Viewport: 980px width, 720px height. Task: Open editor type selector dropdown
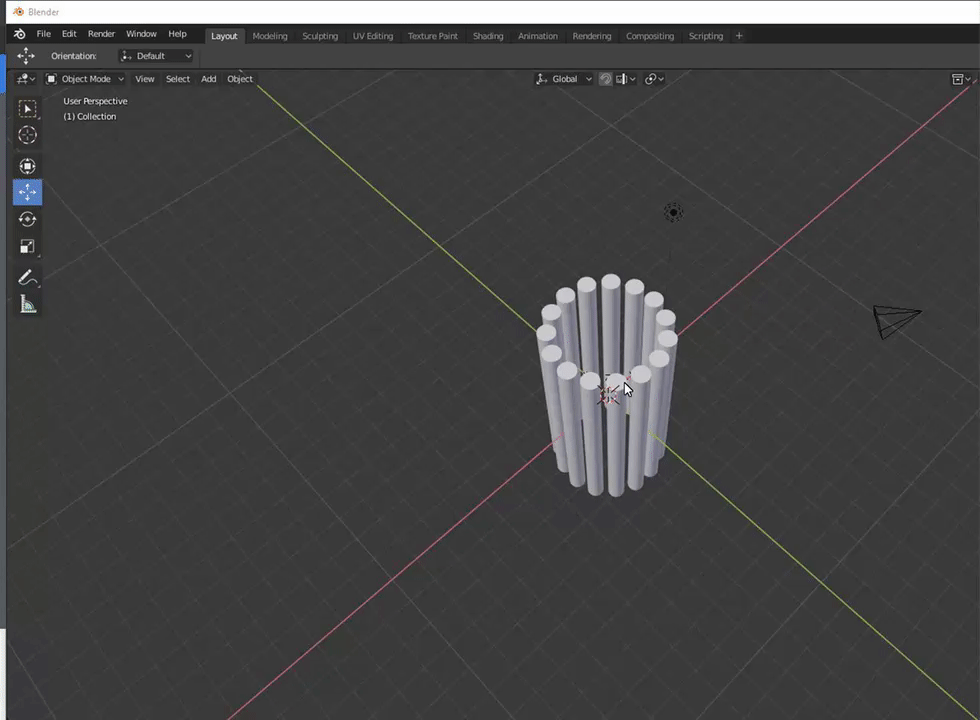click(25, 79)
